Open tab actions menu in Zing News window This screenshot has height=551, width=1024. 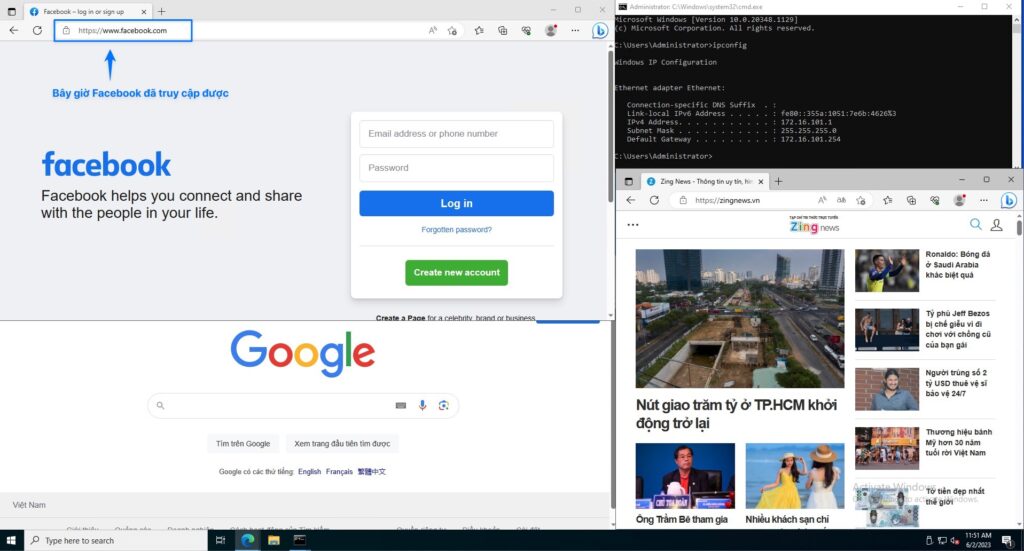628,181
